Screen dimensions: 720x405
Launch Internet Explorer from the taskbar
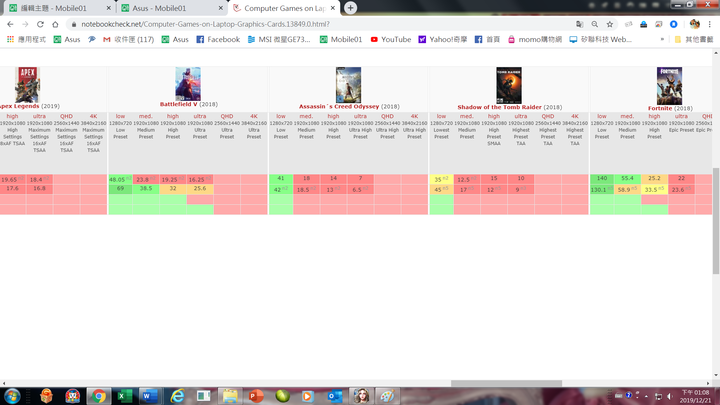click(x=177, y=396)
